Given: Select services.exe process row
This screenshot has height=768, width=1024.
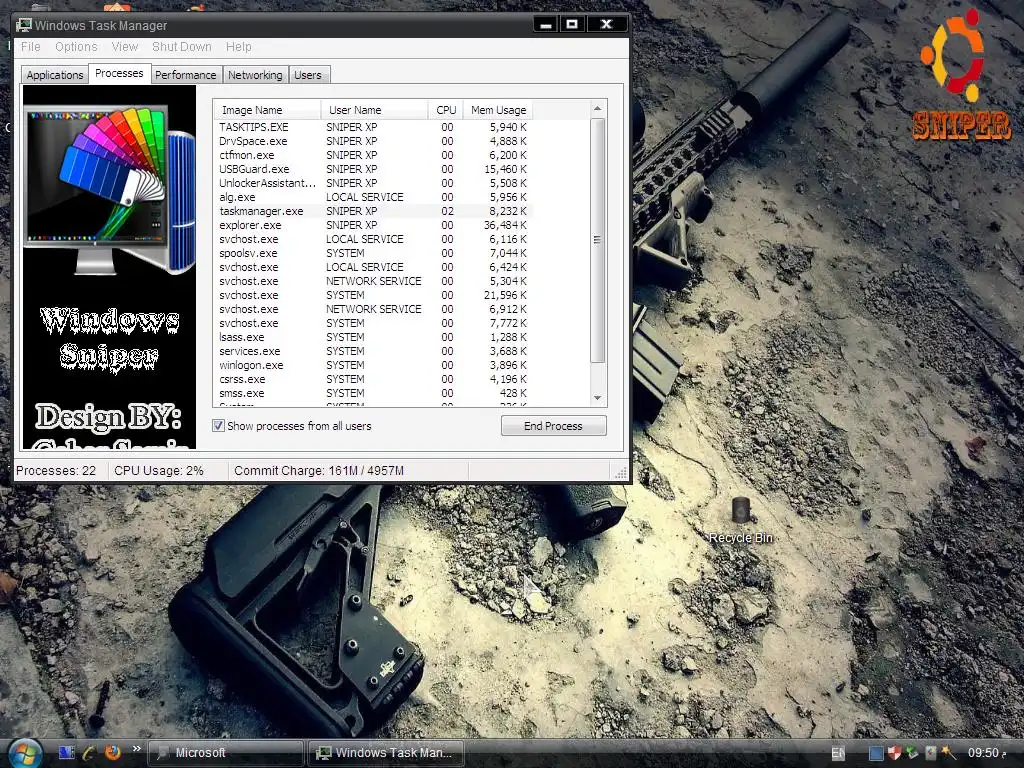Looking at the screenshot, I should 373,351.
